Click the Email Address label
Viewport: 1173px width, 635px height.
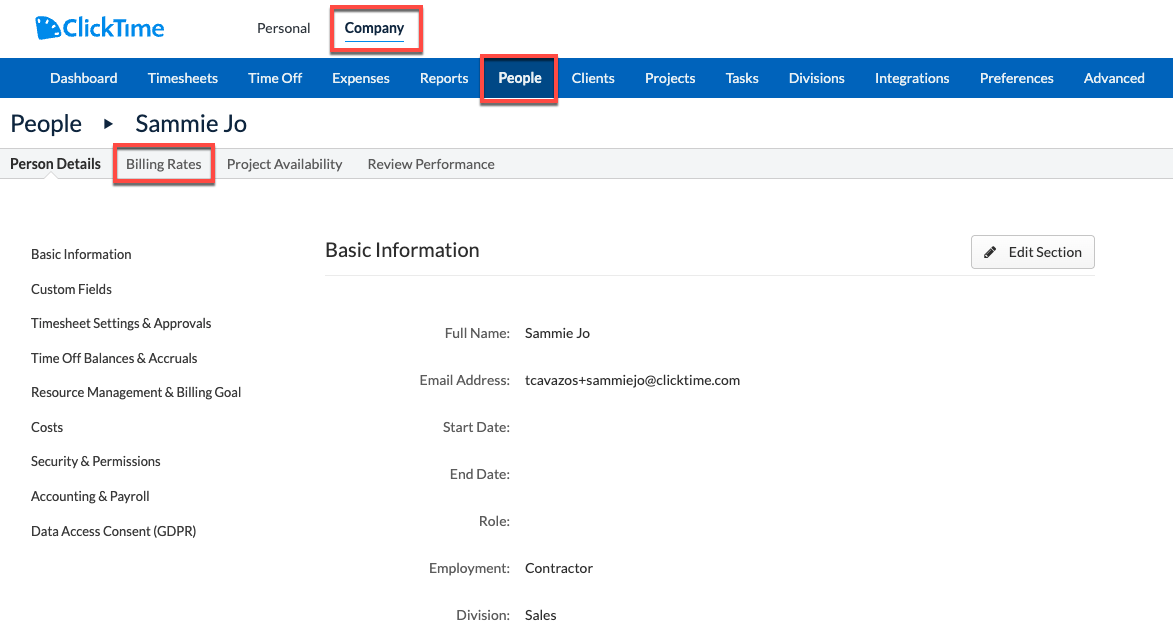click(465, 380)
